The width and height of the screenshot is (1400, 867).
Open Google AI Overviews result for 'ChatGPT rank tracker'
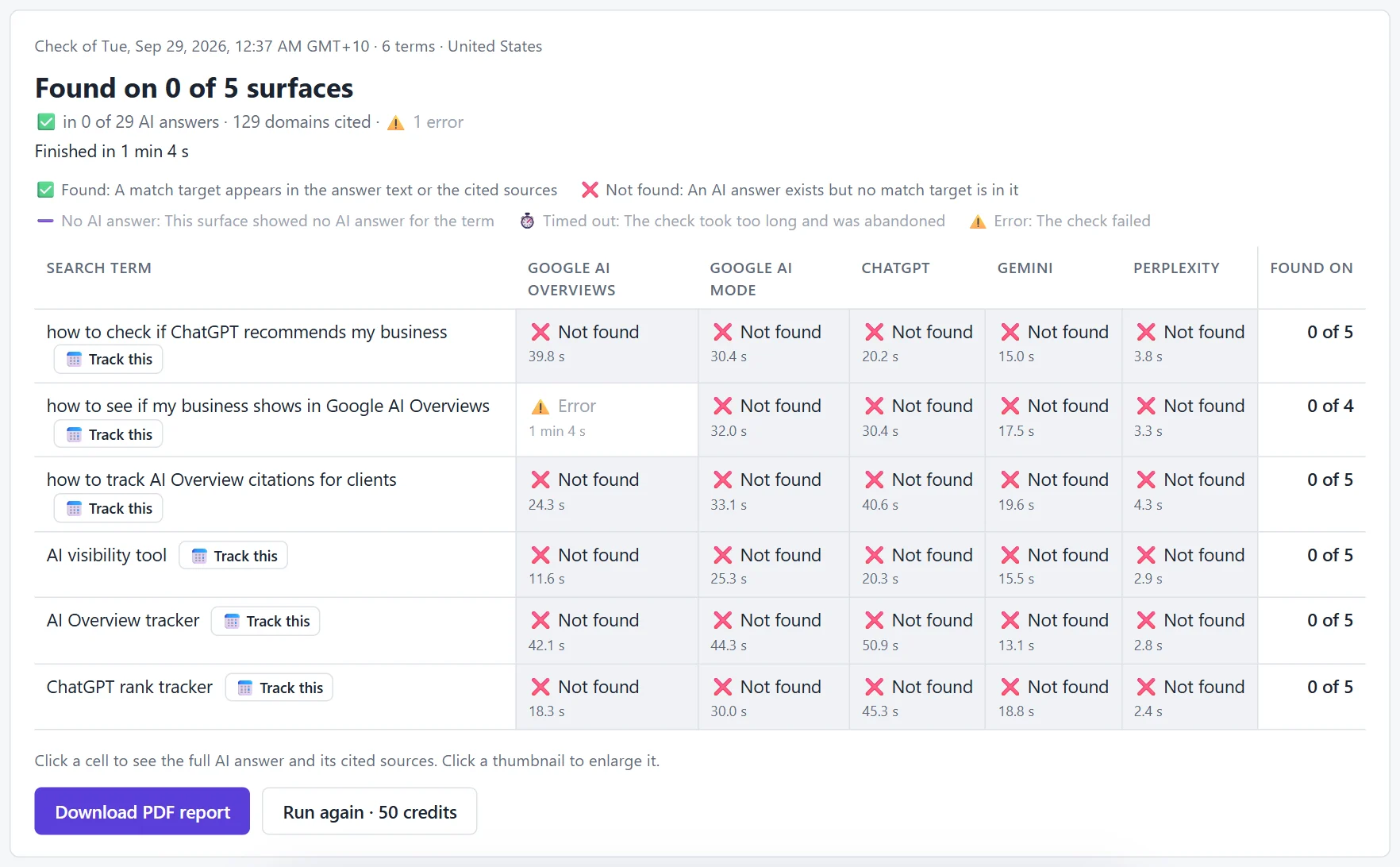coord(607,697)
